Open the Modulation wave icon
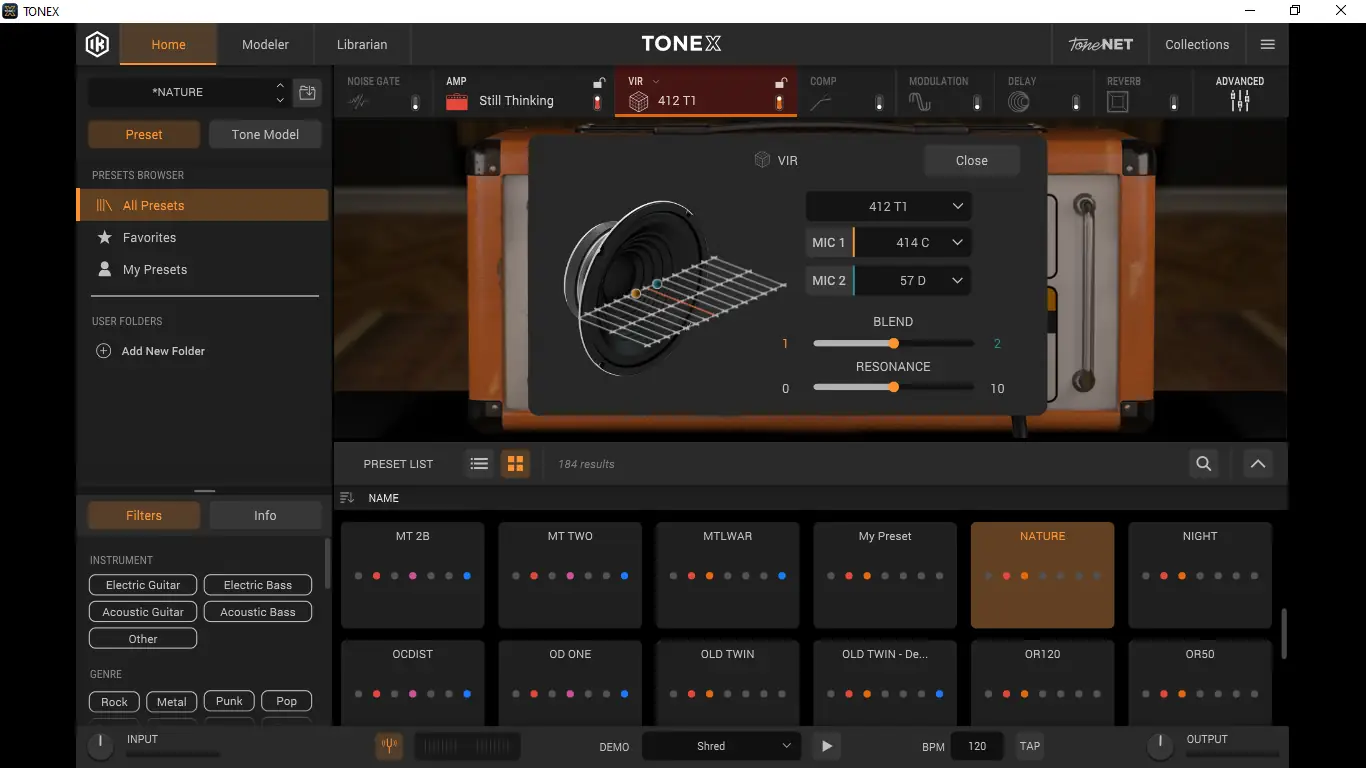The image size is (1366, 768). 920,101
